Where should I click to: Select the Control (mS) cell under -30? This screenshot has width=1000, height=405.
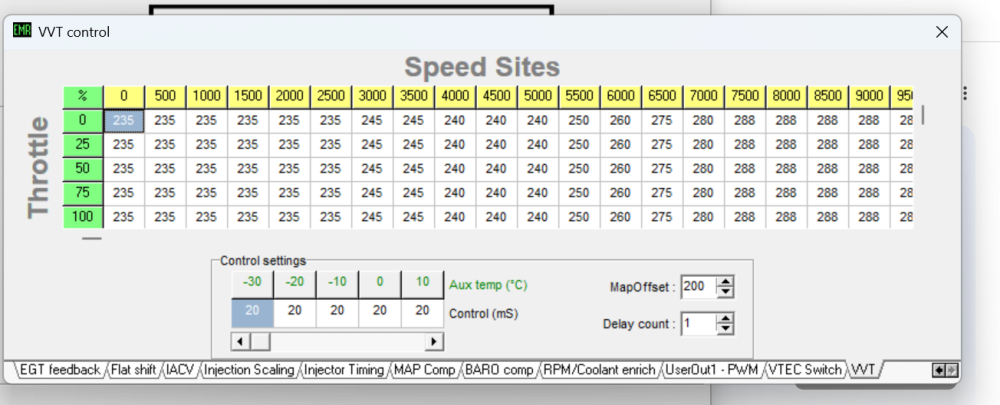[x=253, y=311]
